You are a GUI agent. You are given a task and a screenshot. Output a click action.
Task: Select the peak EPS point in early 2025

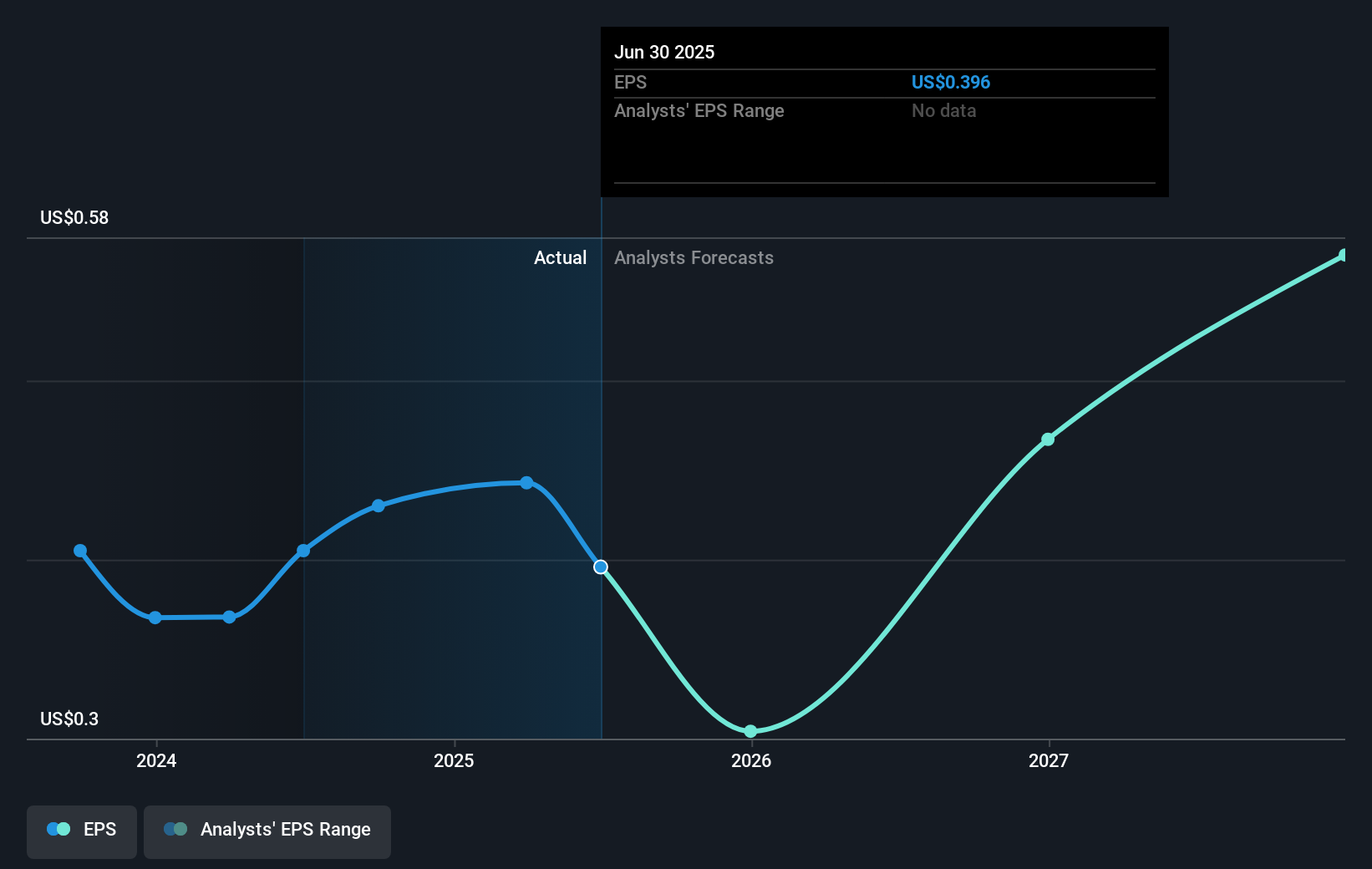click(x=526, y=483)
